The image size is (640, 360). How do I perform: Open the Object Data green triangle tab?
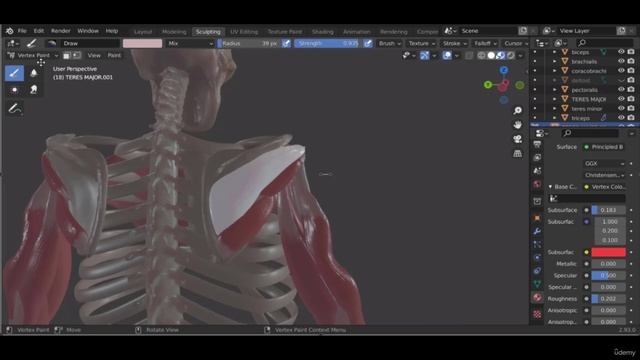[537, 284]
